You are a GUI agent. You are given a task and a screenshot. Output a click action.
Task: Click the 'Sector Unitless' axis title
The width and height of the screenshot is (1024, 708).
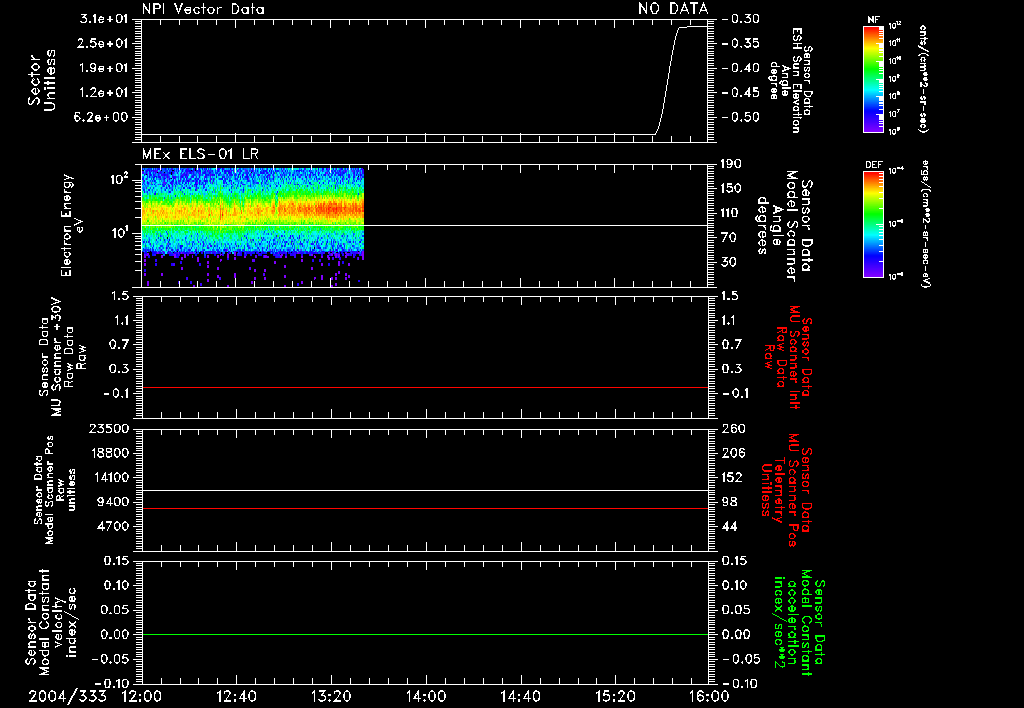point(41,80)
